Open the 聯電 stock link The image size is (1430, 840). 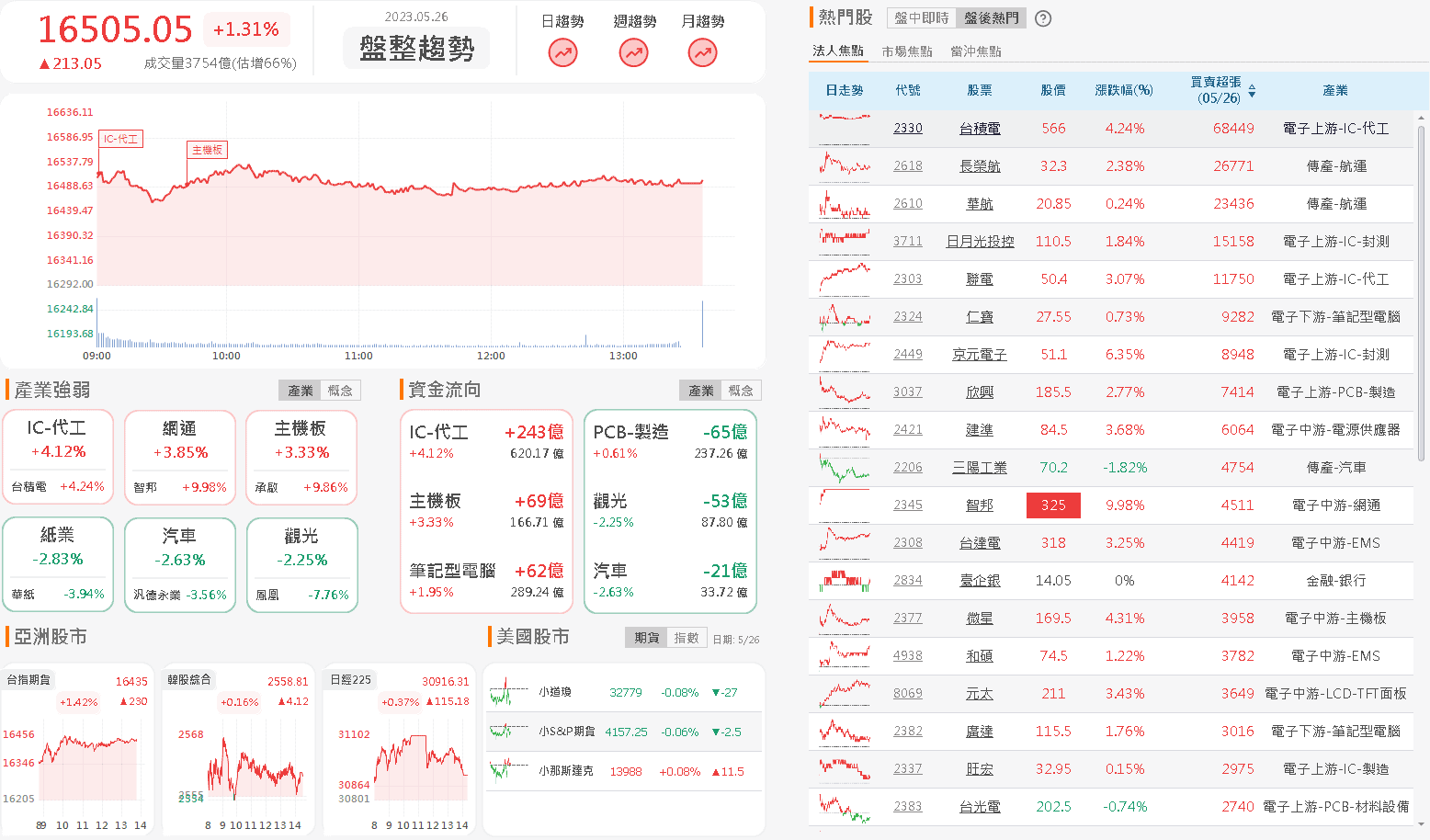click(x=980, y=279)
